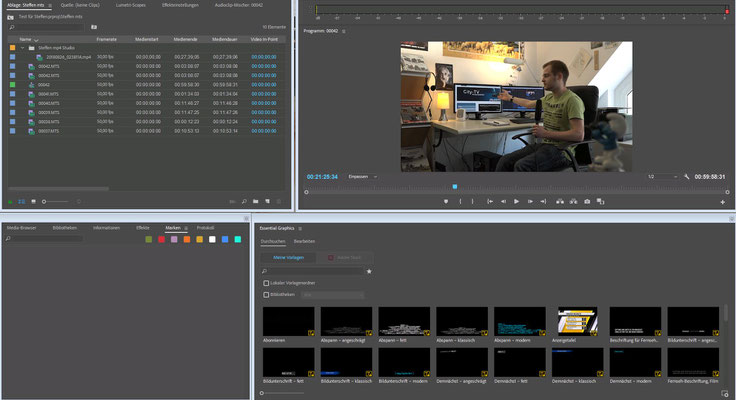Switch to Quelle: (keine Clips) tab

pyautogui.click(x=80, y=5)
